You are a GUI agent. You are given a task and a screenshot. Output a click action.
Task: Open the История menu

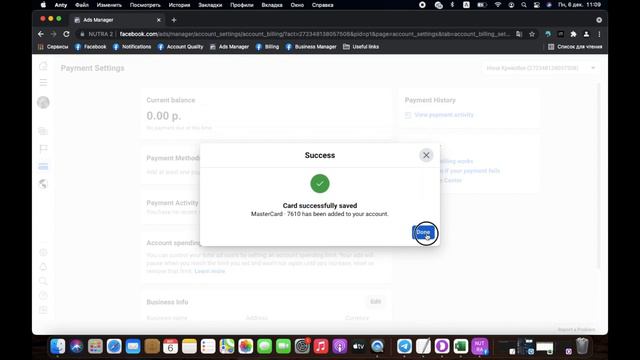point(179,5)
